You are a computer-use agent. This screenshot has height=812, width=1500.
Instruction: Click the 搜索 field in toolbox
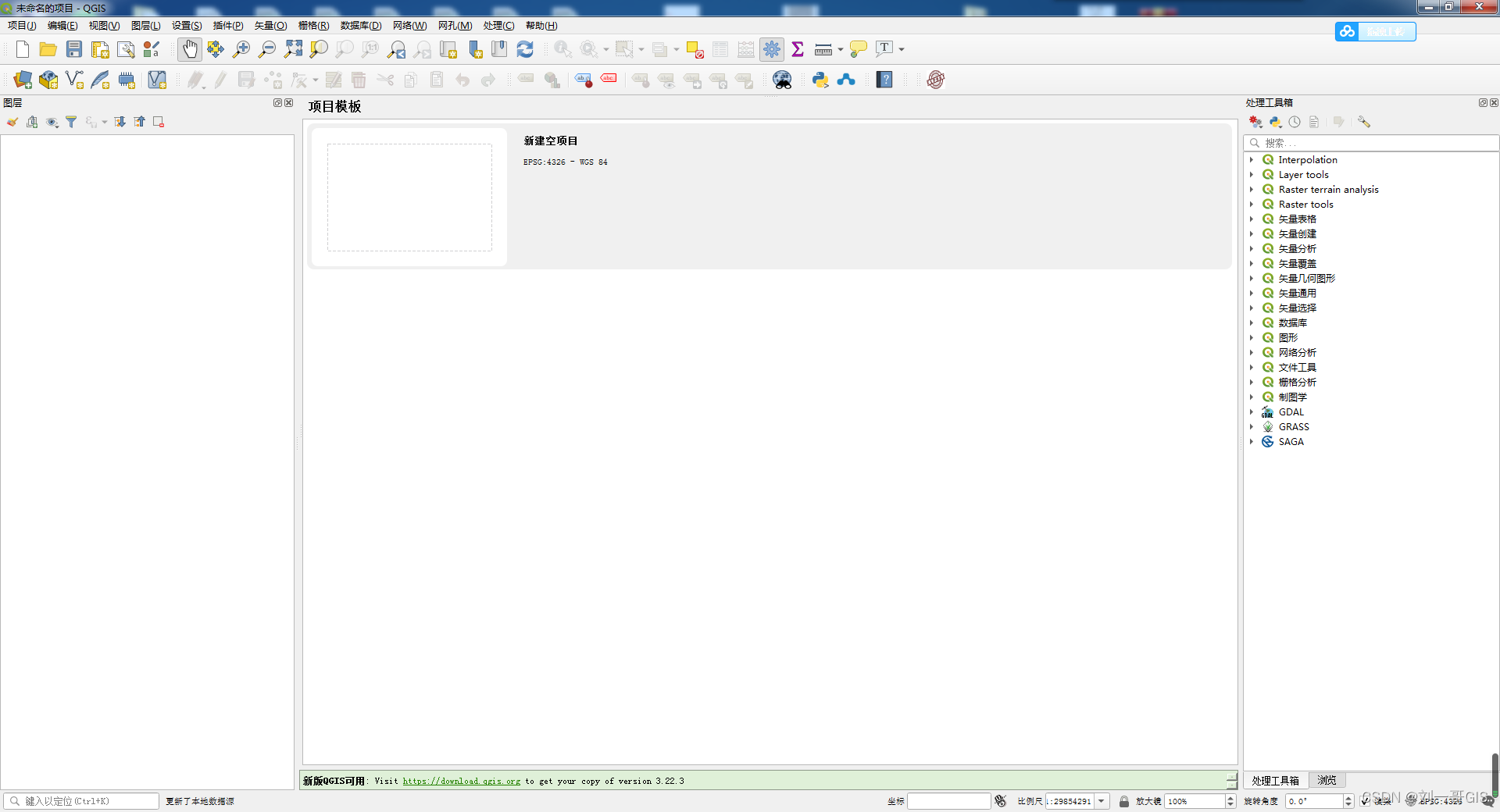click(1371, 143)
